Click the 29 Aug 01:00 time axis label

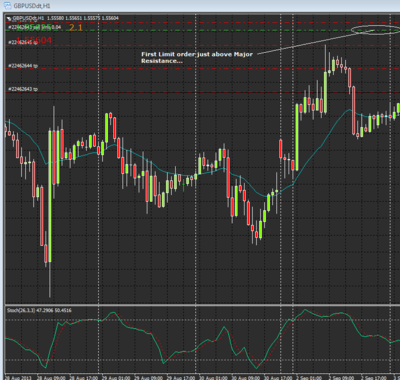pos(115,378)
